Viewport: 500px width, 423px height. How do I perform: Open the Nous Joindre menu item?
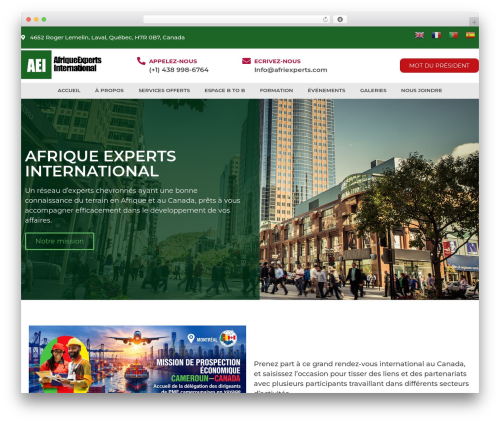point(421,90)
